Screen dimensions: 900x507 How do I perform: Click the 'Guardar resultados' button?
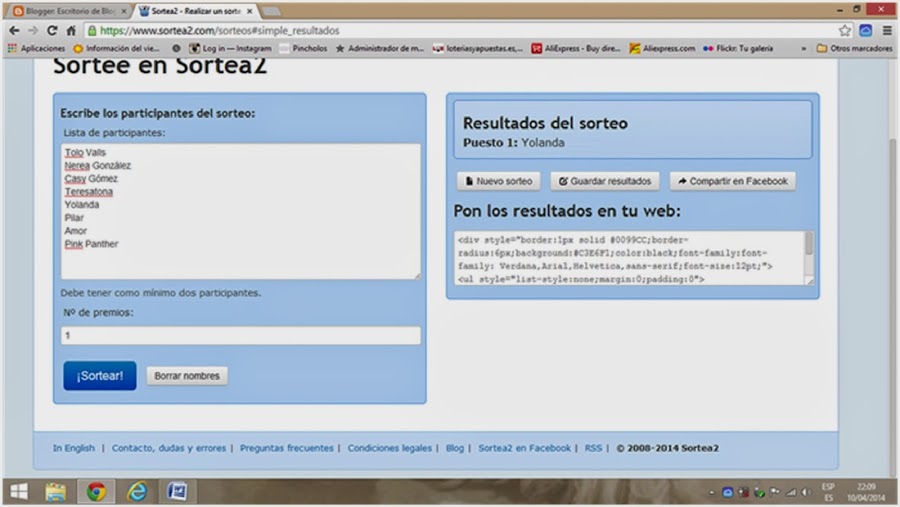pos(605,181)
